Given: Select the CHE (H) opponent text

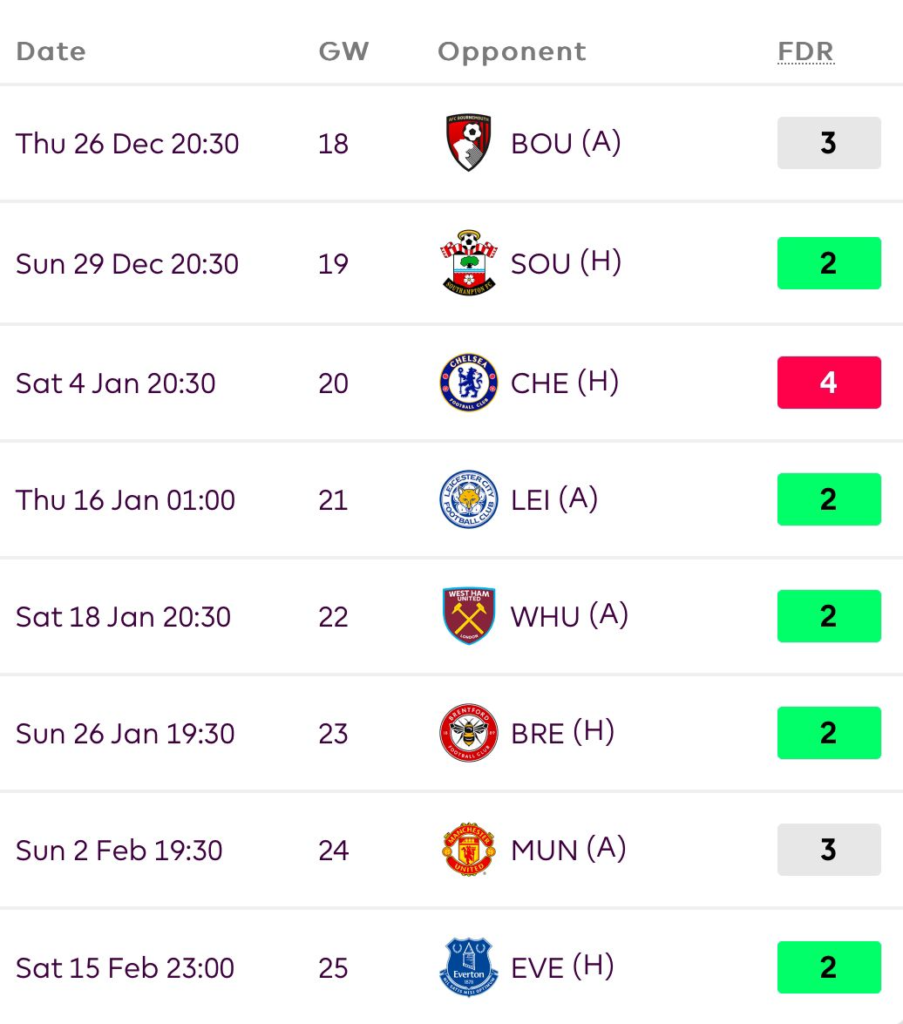Looking at the screenshot, I should click(565, 382).
